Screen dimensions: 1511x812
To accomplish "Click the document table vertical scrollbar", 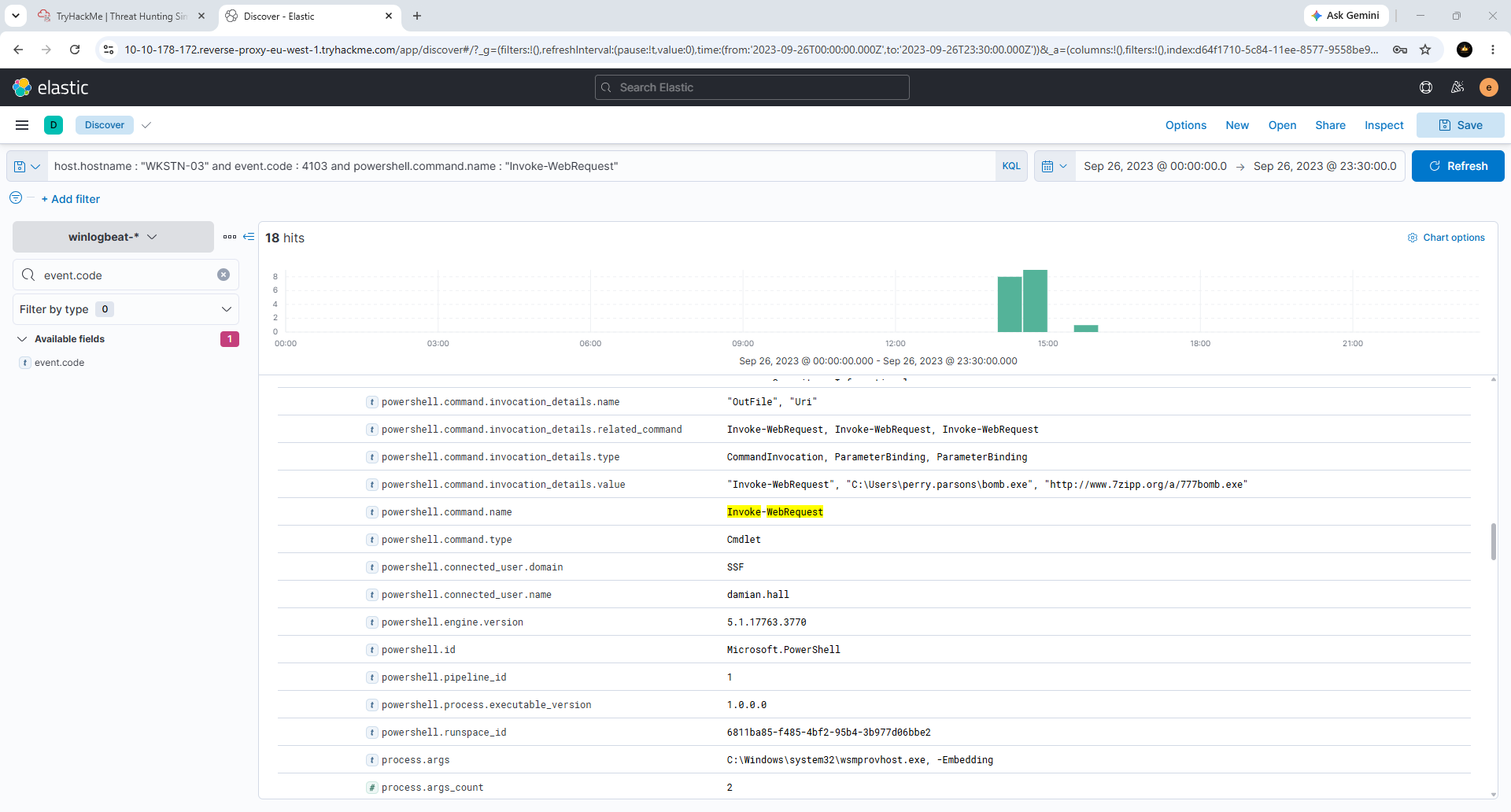I will (1494, 541).
